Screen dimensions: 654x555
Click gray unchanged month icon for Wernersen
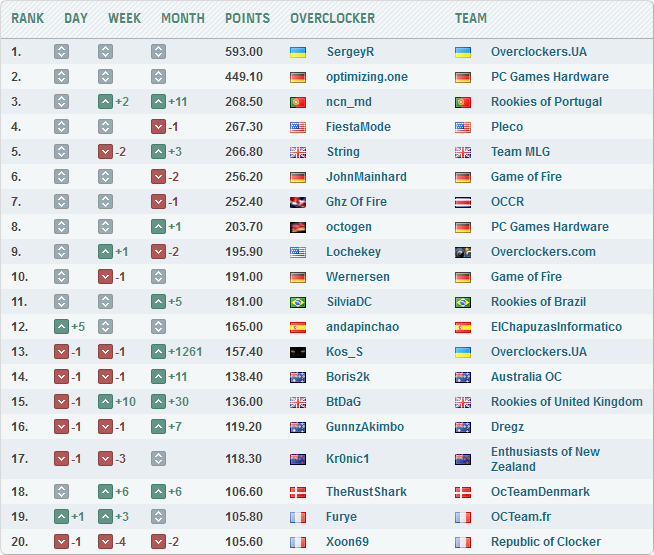click(x=158, y=277)
